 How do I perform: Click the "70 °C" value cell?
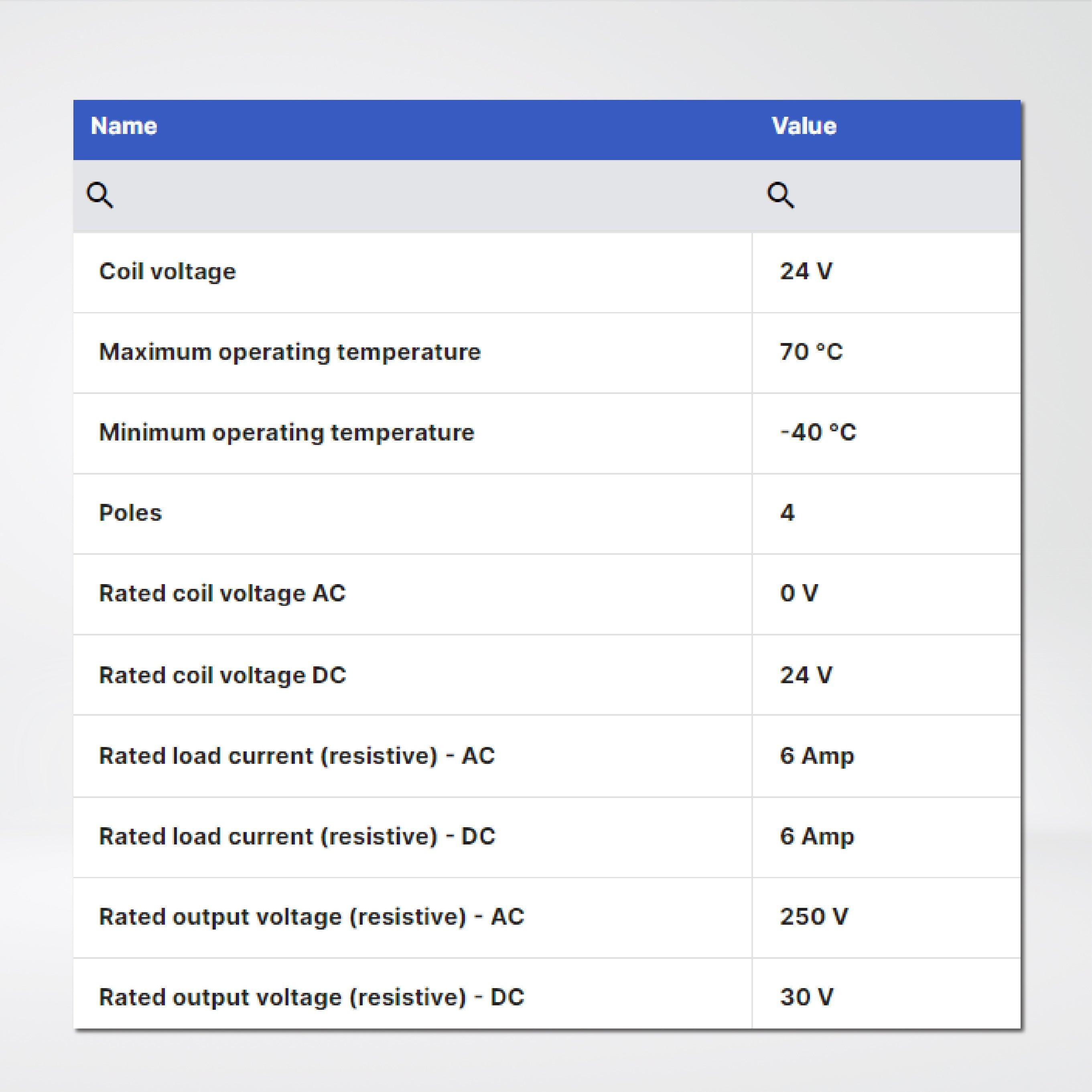pyautogui.click(x=811, y=352)
